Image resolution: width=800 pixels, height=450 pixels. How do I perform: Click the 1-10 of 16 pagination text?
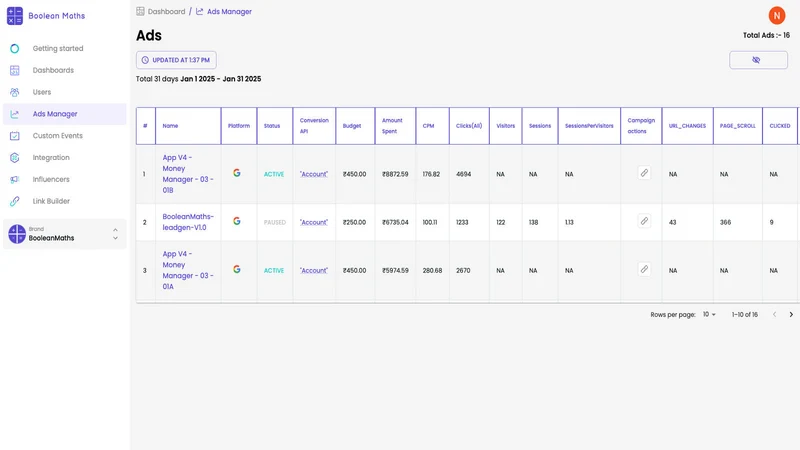(744, 315)
